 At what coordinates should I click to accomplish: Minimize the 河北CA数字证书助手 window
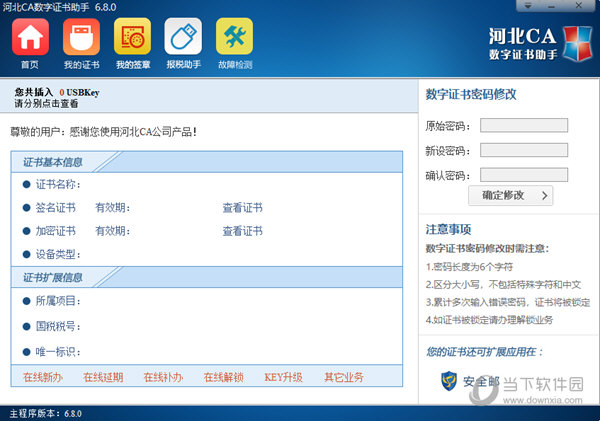551,5
